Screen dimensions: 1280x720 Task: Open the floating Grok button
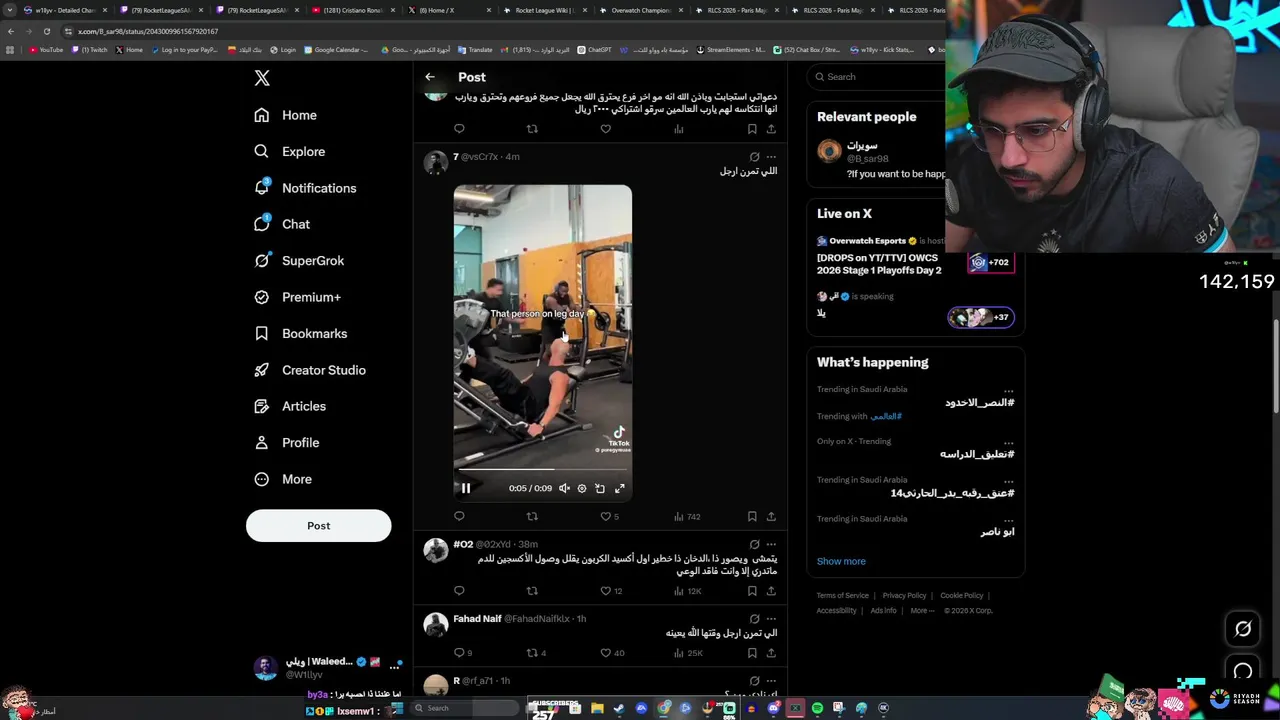pyautogui.click(x=1243, y=629)
